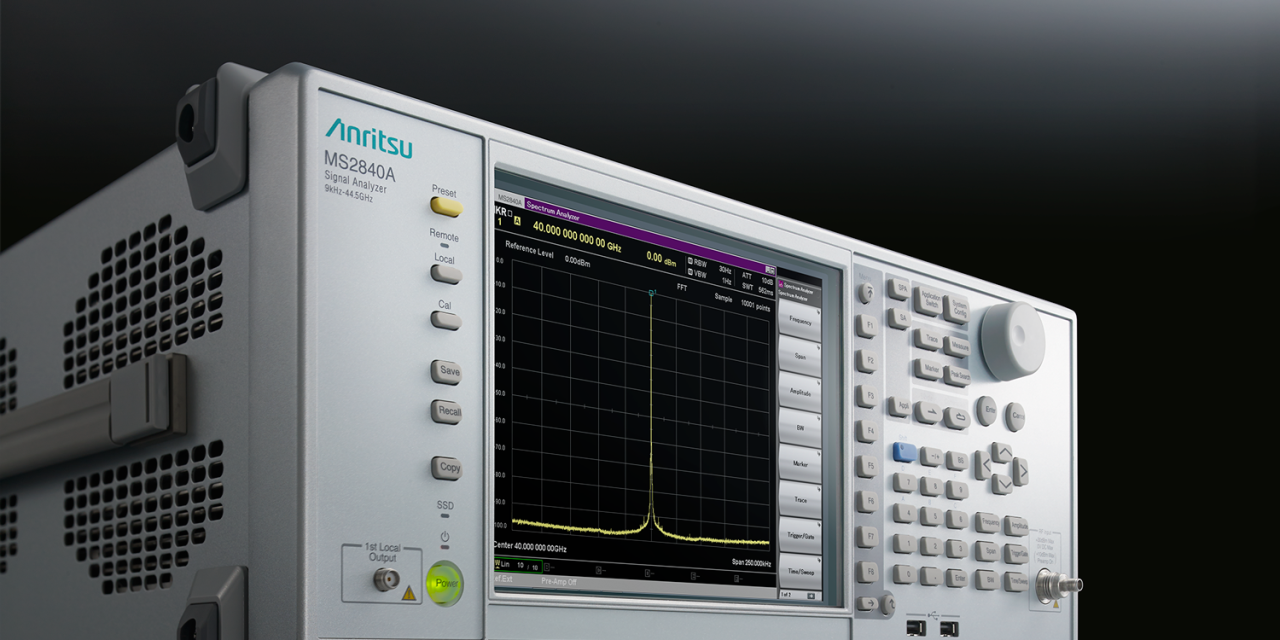Push the Marker hard key near knob
The width and height of the screenshot is (1280, 640).
click(x=927, y=368)
